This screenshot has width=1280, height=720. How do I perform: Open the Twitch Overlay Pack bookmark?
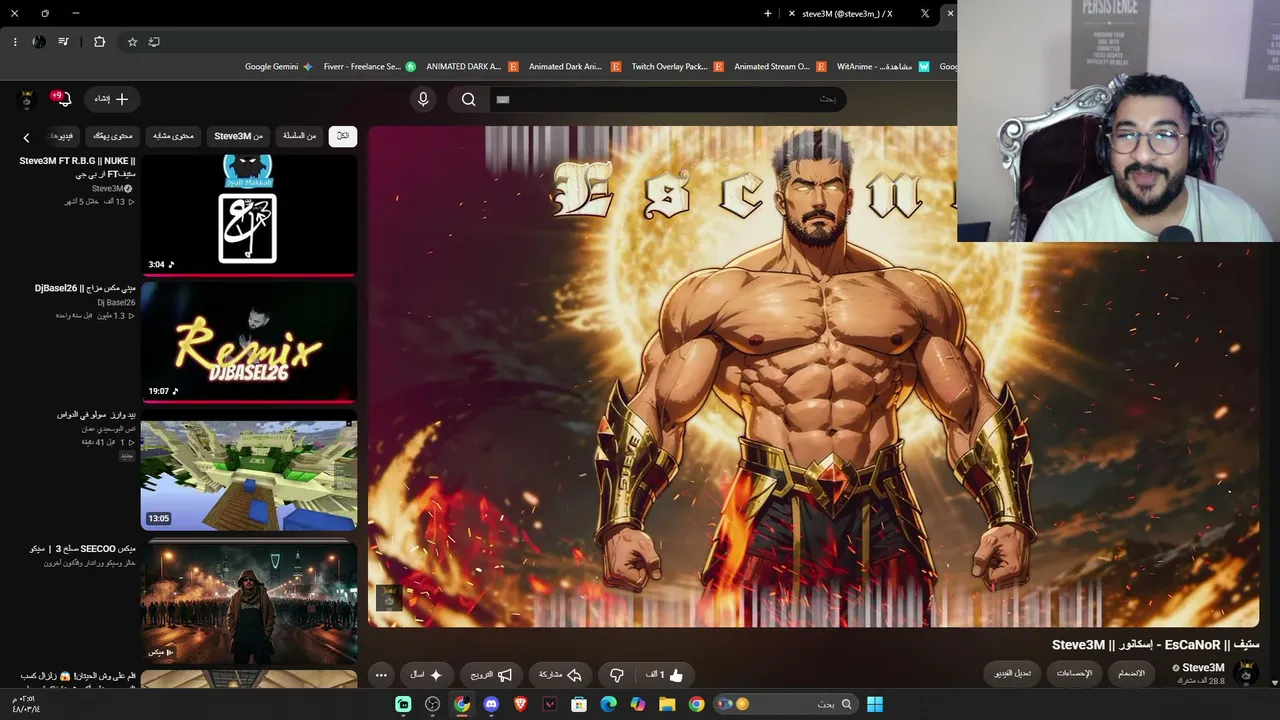click(x=677, y=67)
